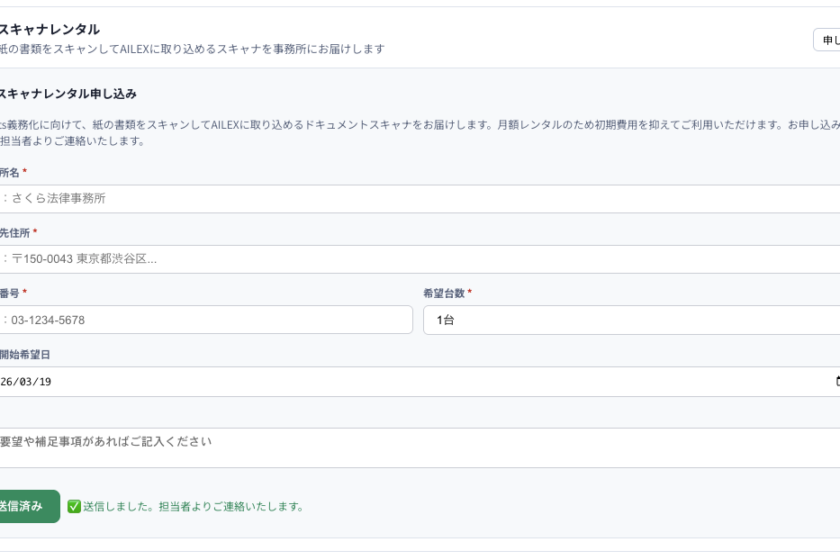Click the 送付先住所 required field label
Screen dimensions: 840x560
(x=15, y=232)
